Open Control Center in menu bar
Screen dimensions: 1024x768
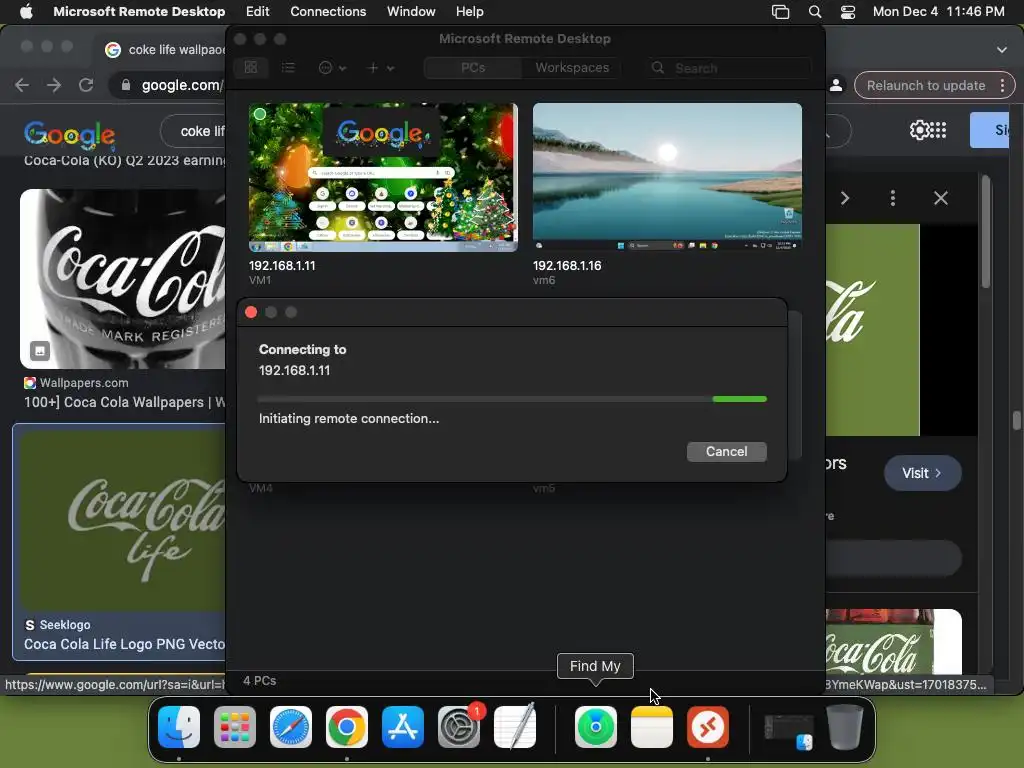pyautogui.click(x=848, y=12)
